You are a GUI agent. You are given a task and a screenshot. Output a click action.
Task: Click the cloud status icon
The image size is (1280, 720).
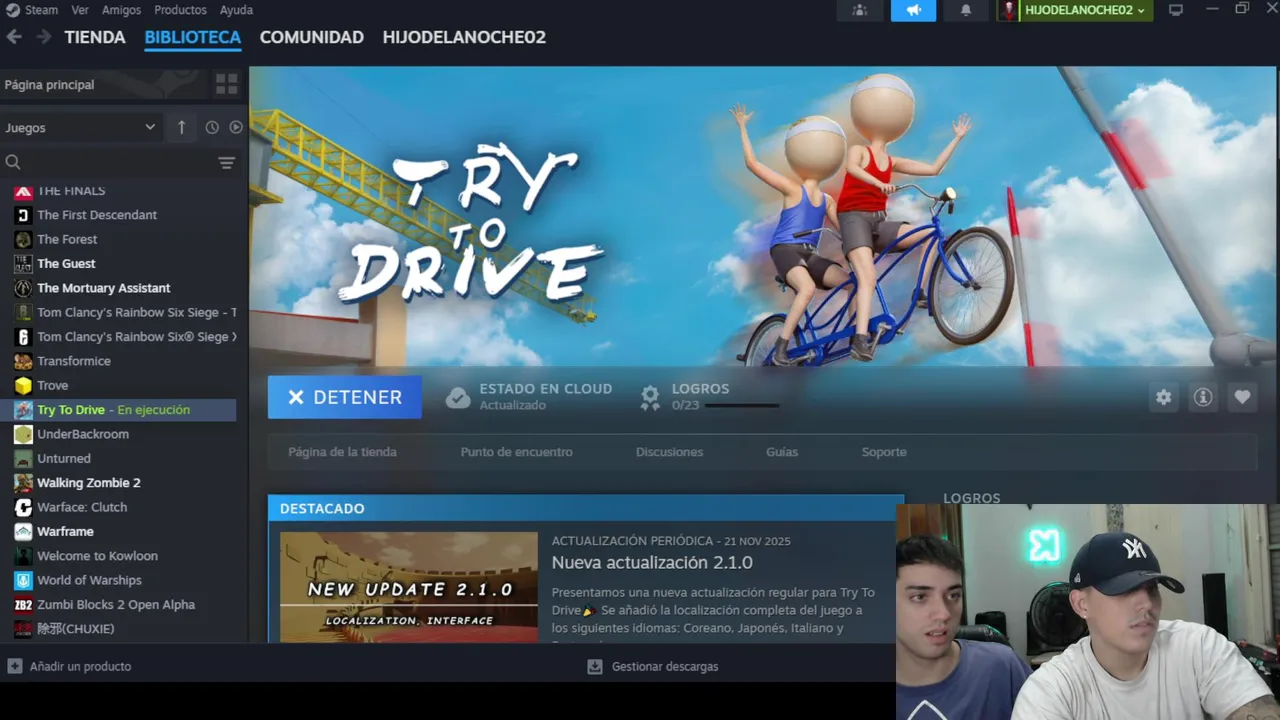(x=458, y=397)
